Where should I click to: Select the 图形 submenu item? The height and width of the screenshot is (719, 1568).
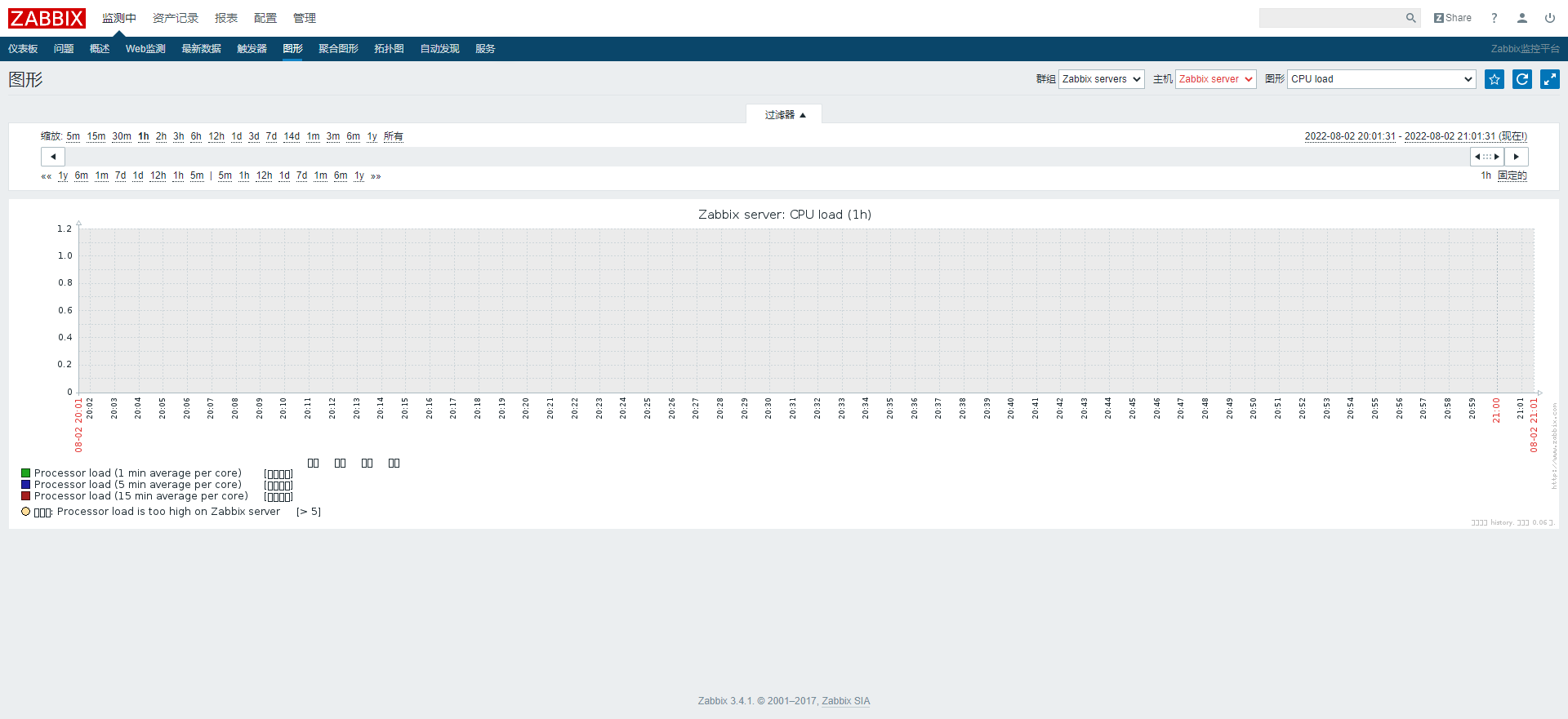292,49
